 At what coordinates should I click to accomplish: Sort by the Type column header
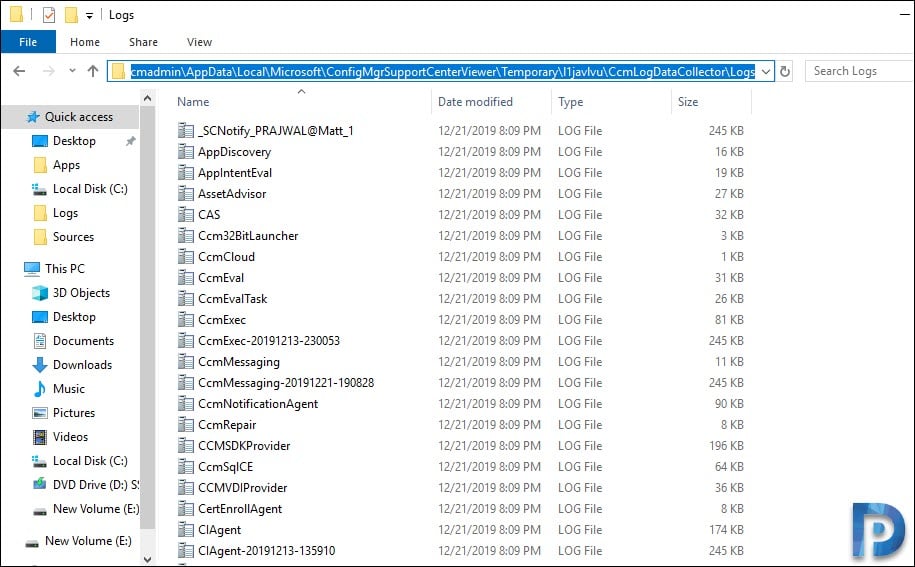pos(570,102)
